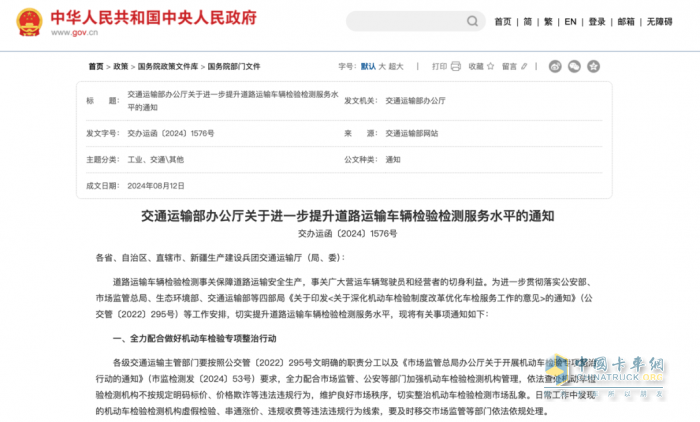Select 大 font size
The width and height of the screenshot is (700, 422).
(x=382, y=67)
